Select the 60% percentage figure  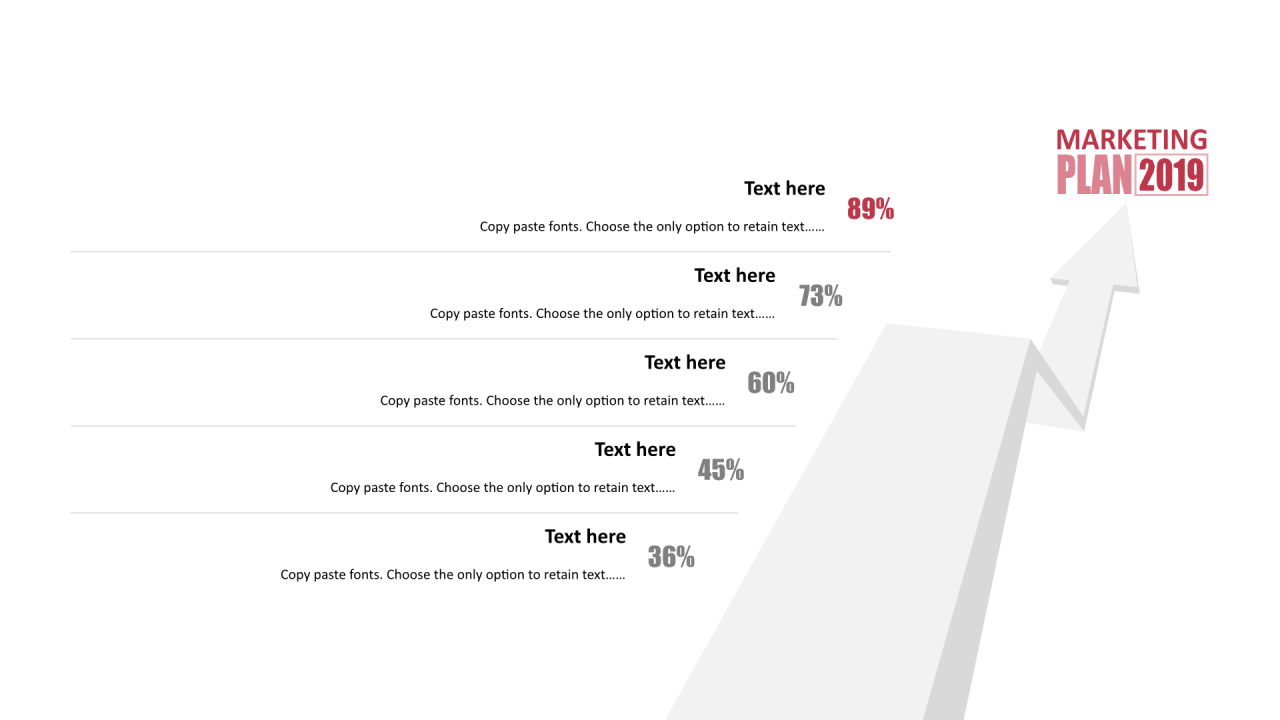click(771, 383)
